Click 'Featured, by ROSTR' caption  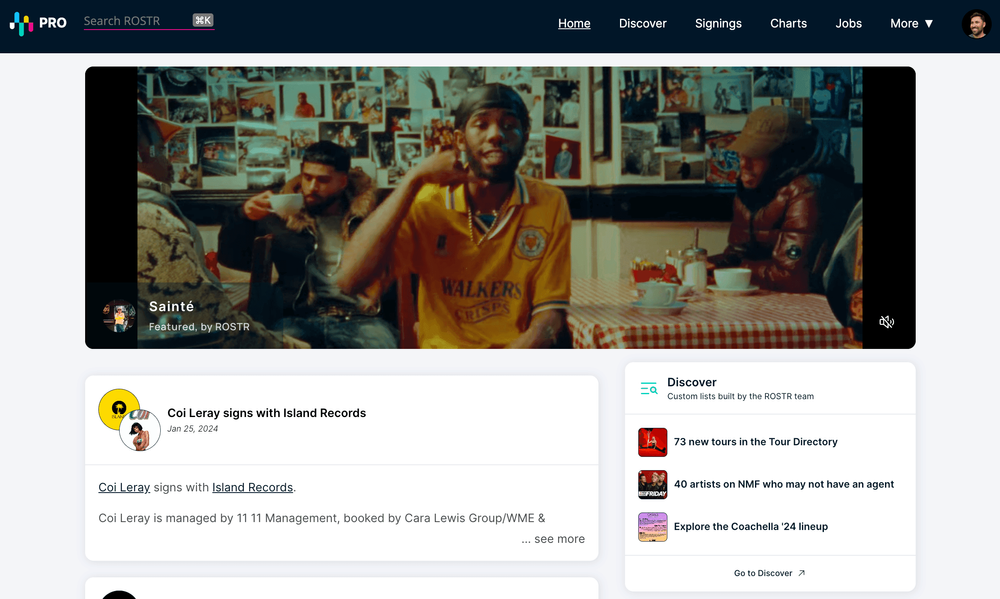(x=199, y=327)
